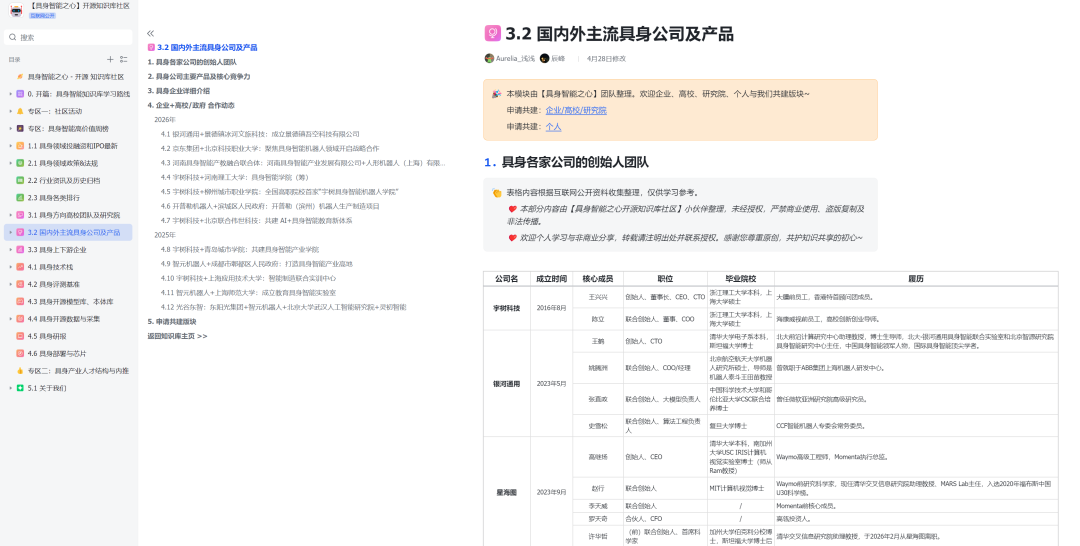This screenshot has height=546, width=1080.
Task: Select the 3.2 国内外主流具身公司及产品 sidebar item
Action: [70, 232]
